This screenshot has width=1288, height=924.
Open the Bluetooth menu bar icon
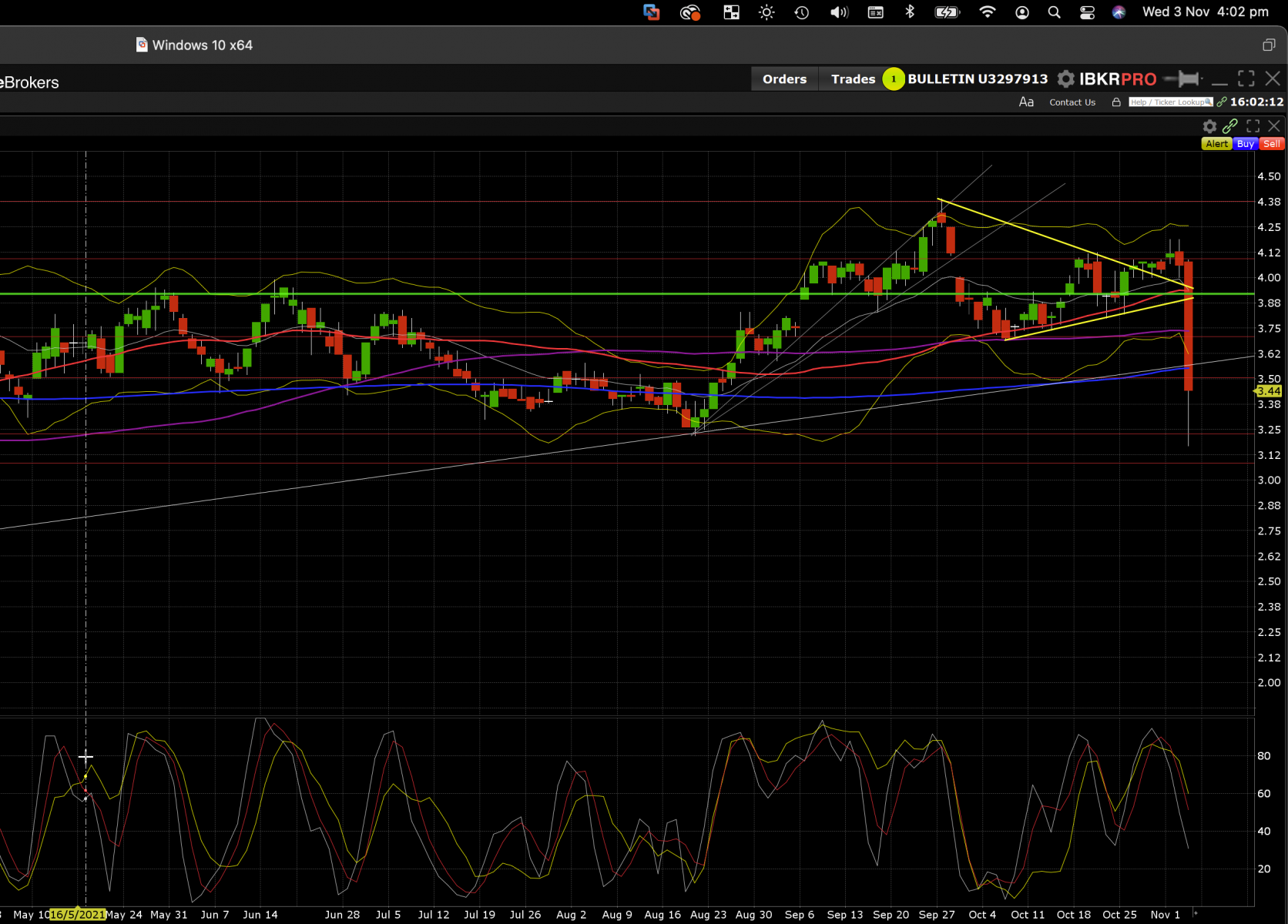click(x=910, y=12)
